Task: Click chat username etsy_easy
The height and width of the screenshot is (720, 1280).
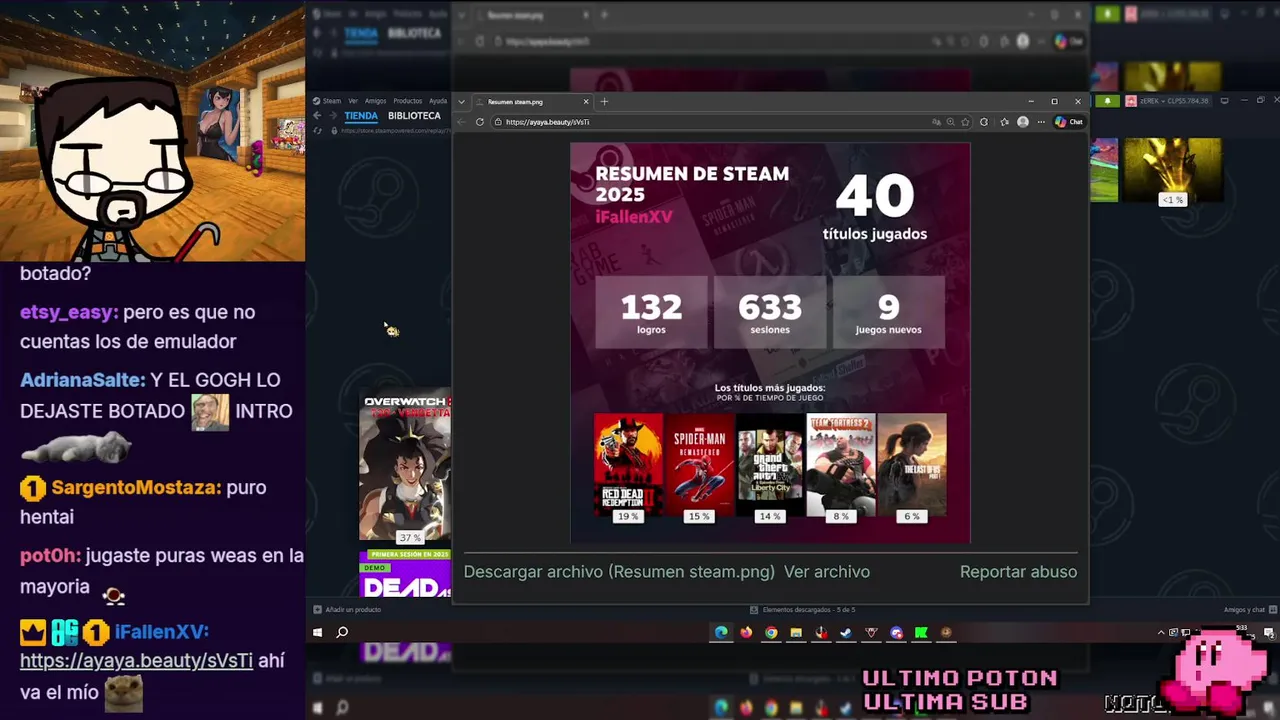Action: 69,312
